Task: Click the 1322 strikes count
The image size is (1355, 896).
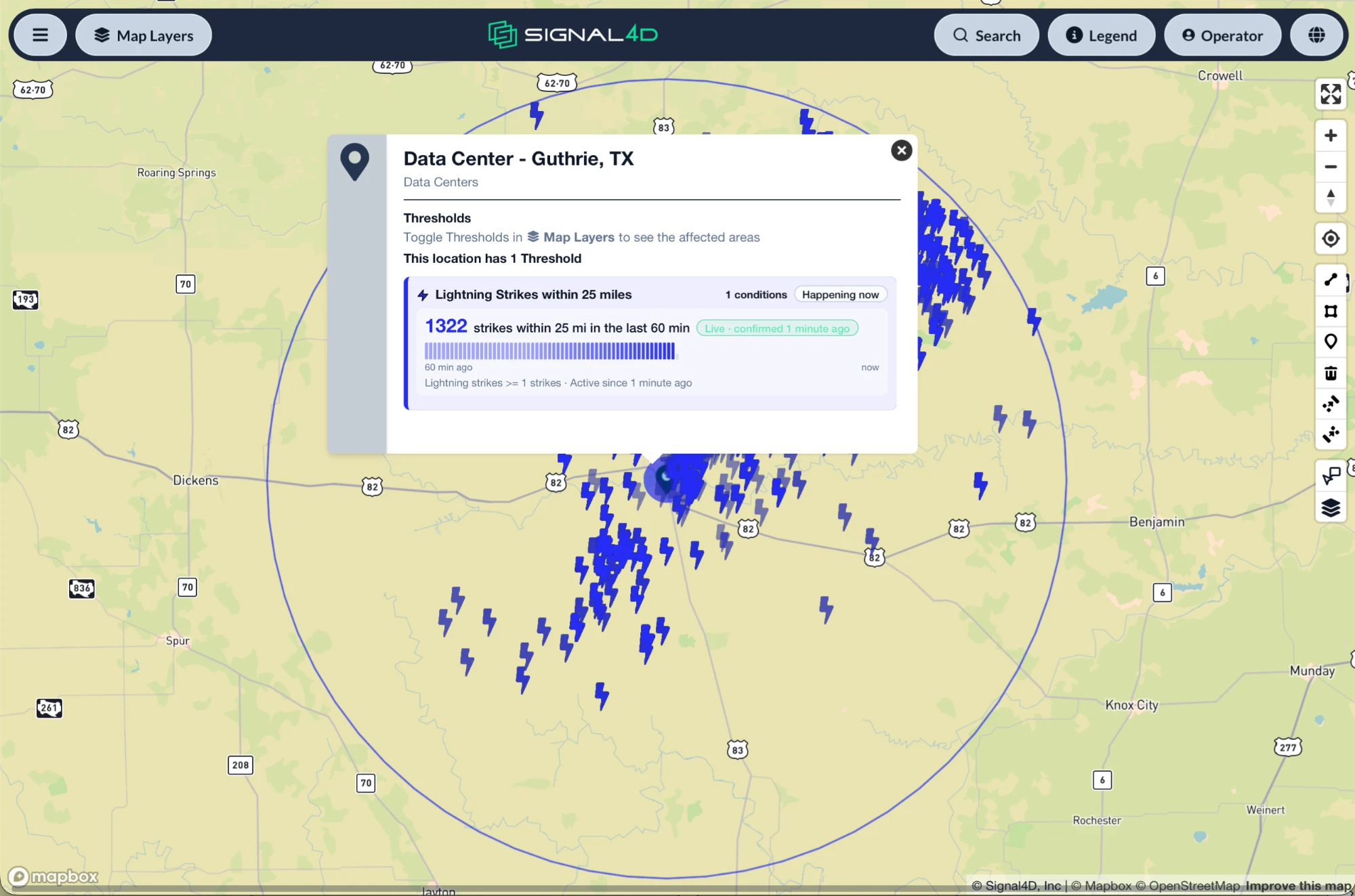Action: 446,326
